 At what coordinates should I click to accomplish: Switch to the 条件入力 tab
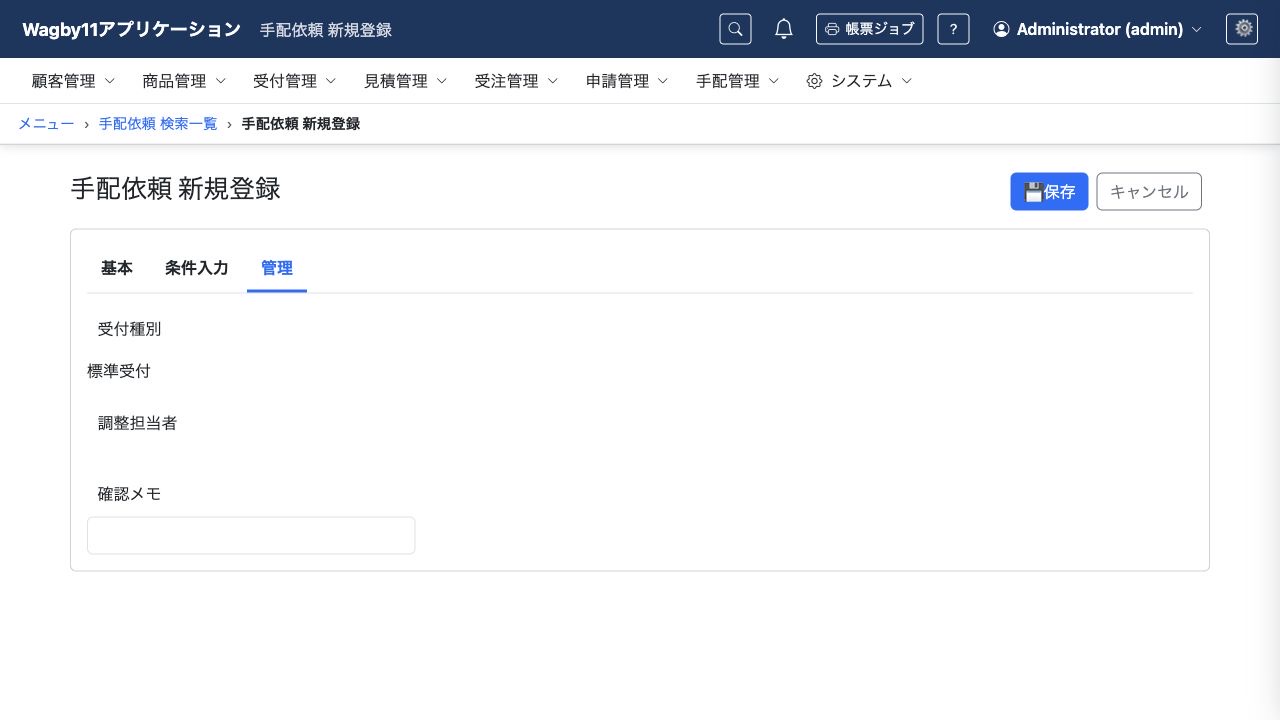point(197,268)
